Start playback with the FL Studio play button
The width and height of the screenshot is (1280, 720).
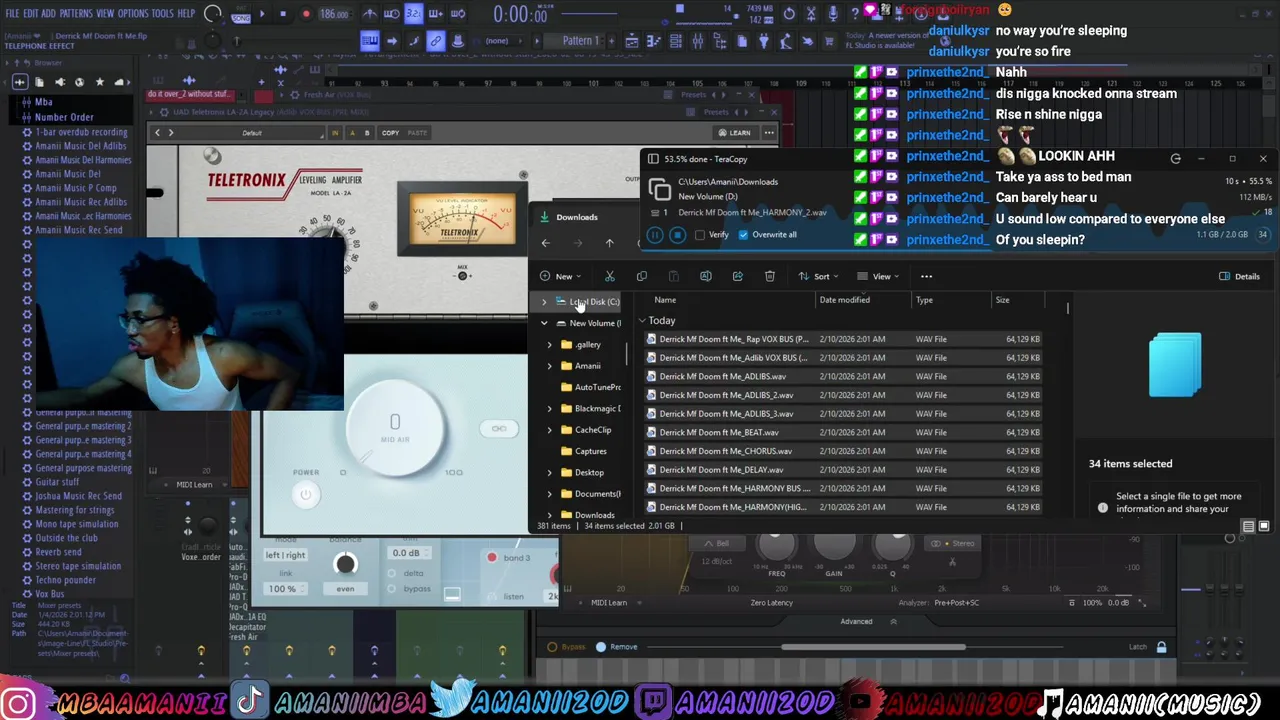pos(262,14)
